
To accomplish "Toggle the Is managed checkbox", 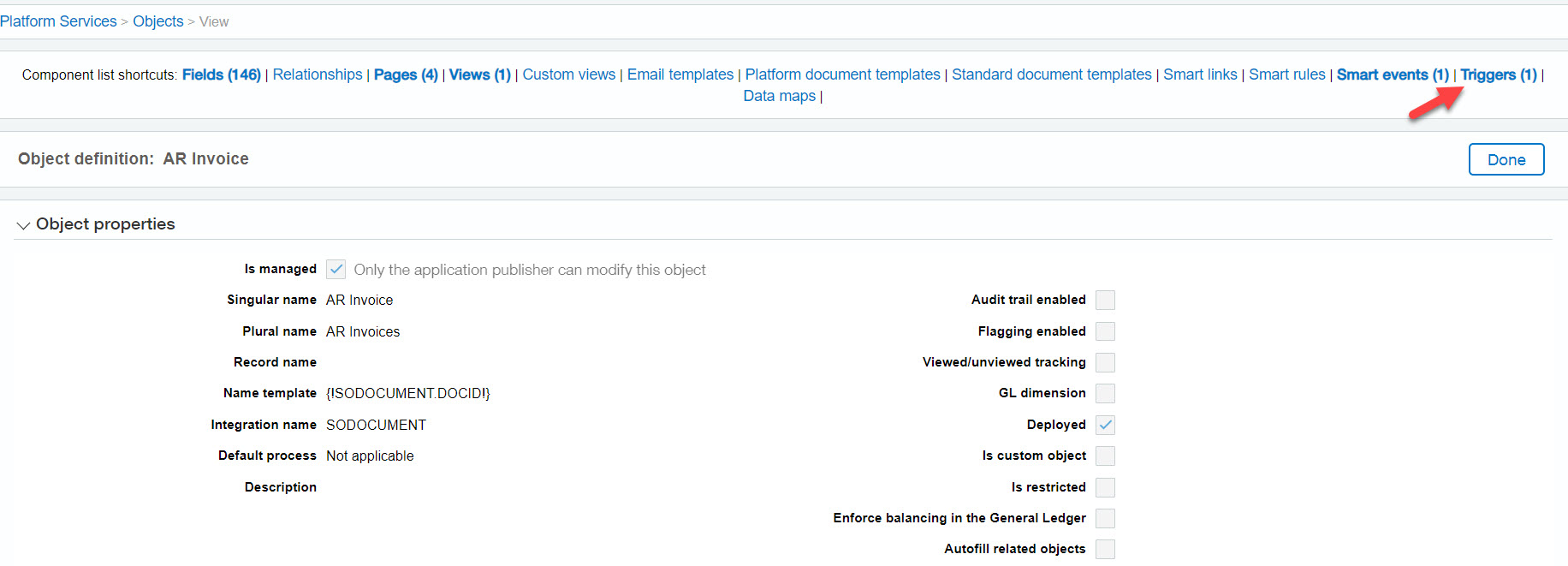I will [336, 269].
